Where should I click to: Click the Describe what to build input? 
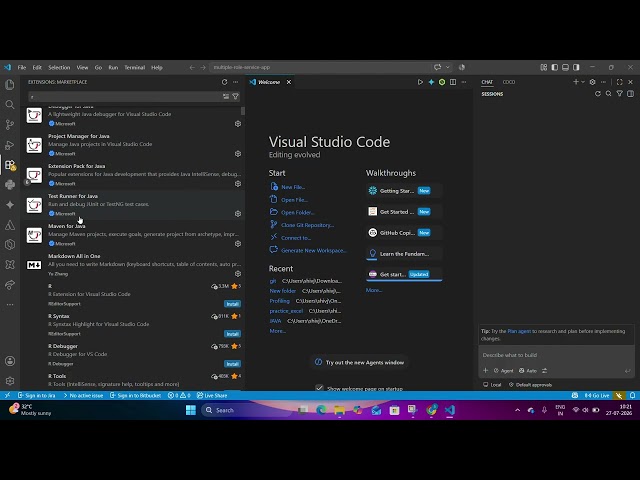(x=557, y=355)
